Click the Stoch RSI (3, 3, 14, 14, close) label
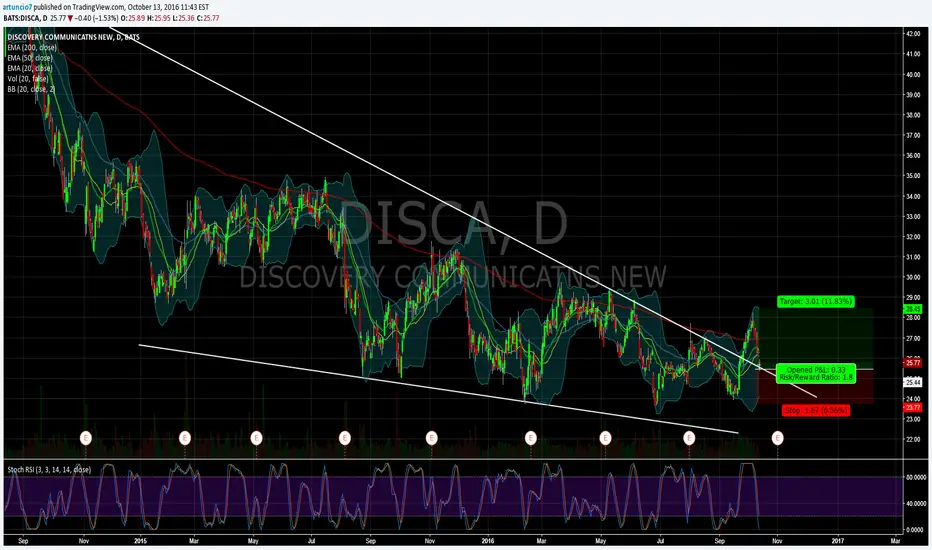This screenshot has width=932, height=550. pos(49,470)
